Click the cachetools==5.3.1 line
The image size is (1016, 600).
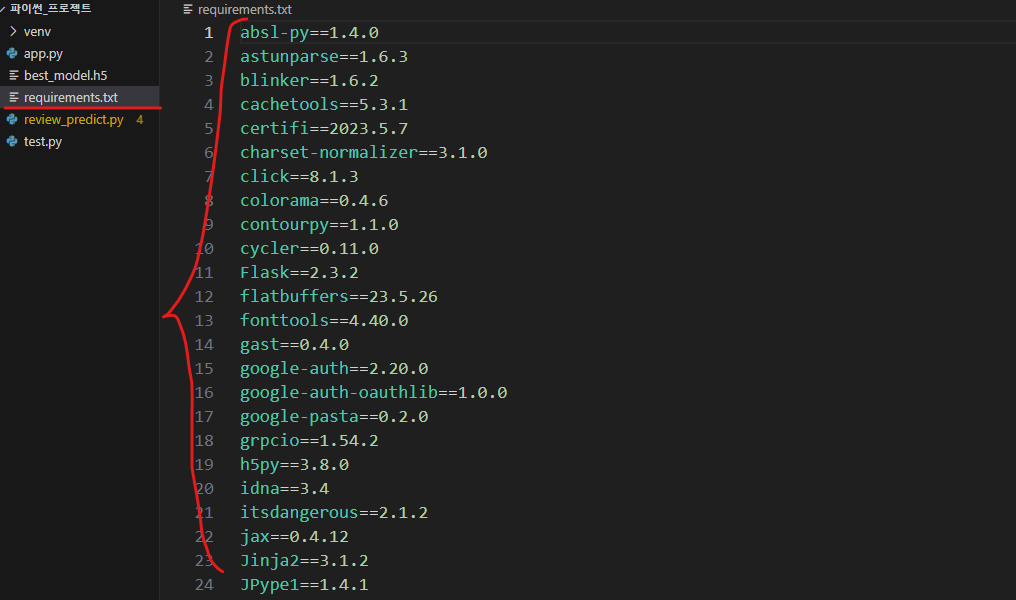[324, 104]
